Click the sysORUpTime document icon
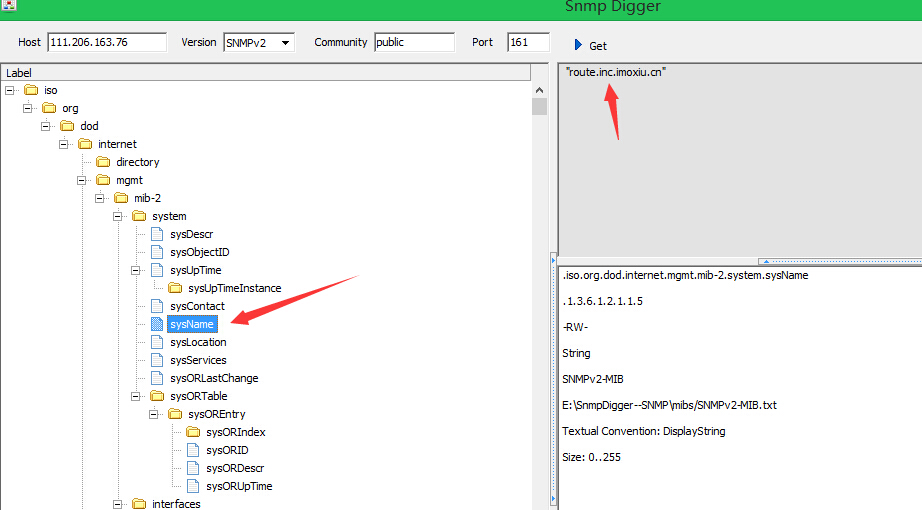The width and height of the screenshot is (922, 510). click(x=193, y=486)
